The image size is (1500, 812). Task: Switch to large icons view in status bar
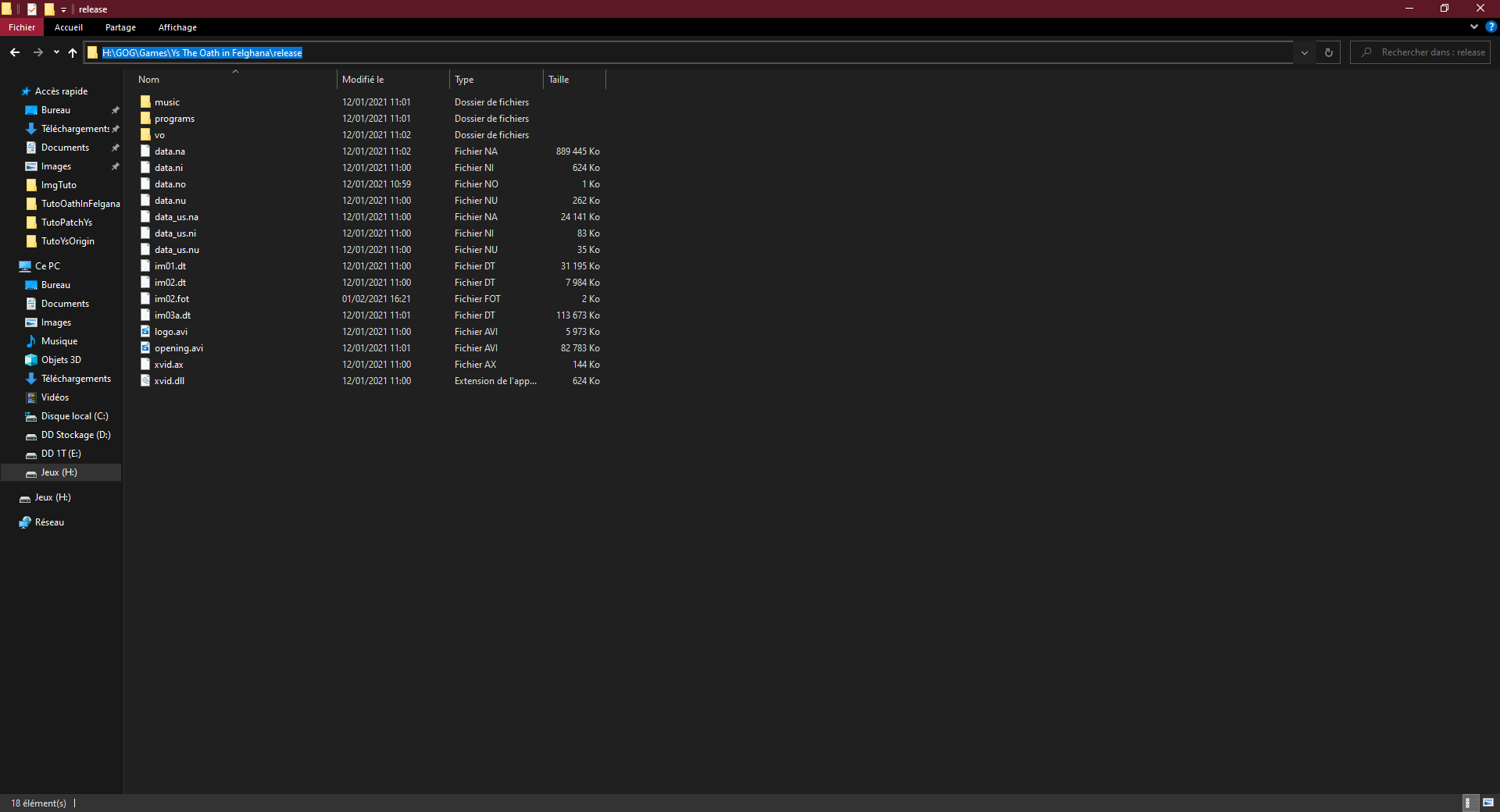(1488, 803)
